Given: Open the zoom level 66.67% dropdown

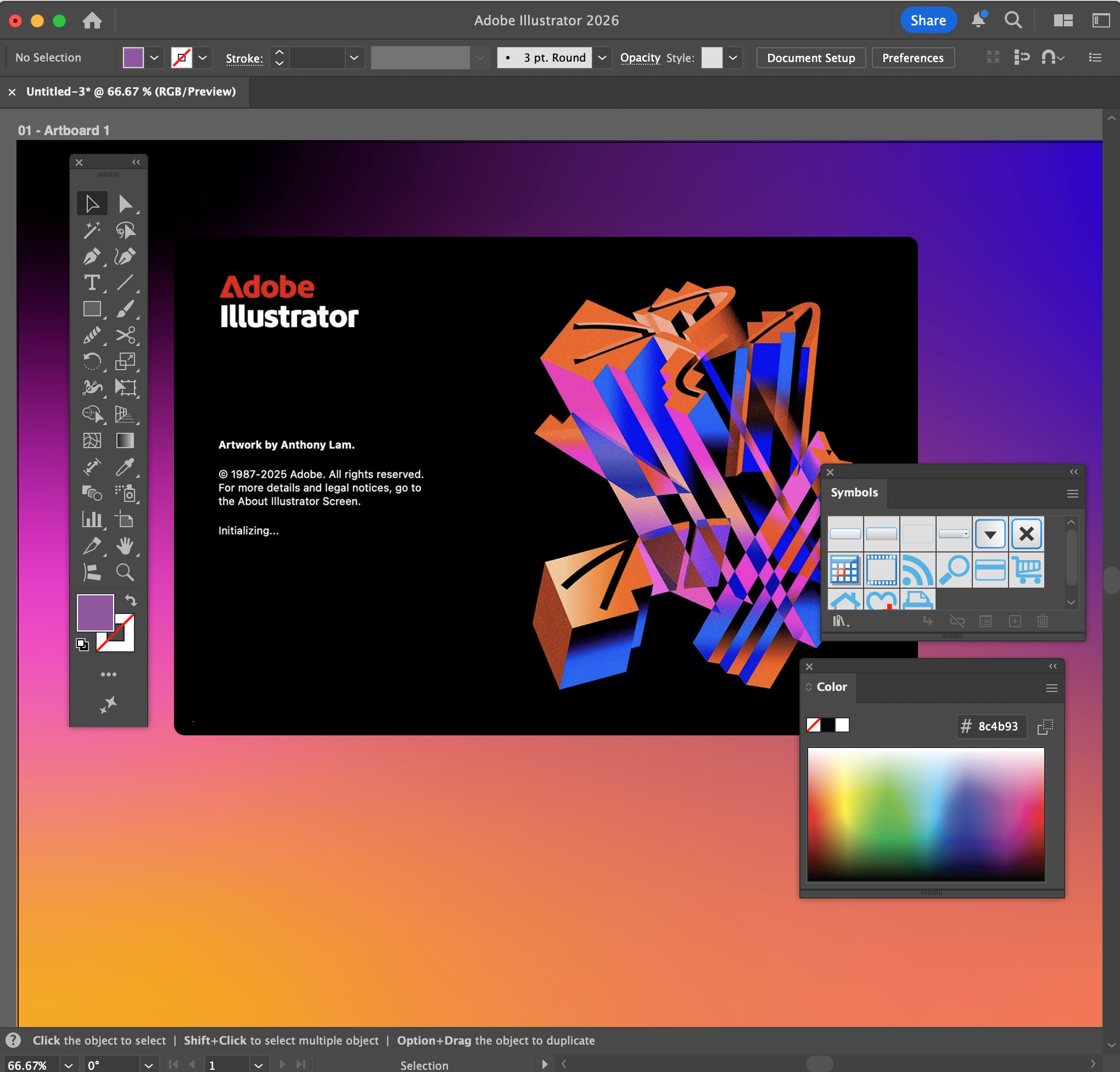Looking at the screenshot, I should coord(69,1065).
